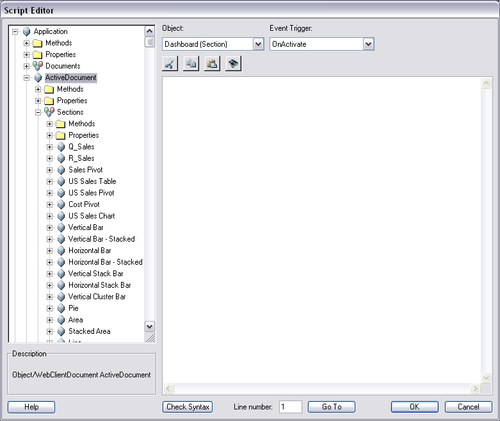
Task: Click the Q_Sales section icon
Action: click(61, 147)
